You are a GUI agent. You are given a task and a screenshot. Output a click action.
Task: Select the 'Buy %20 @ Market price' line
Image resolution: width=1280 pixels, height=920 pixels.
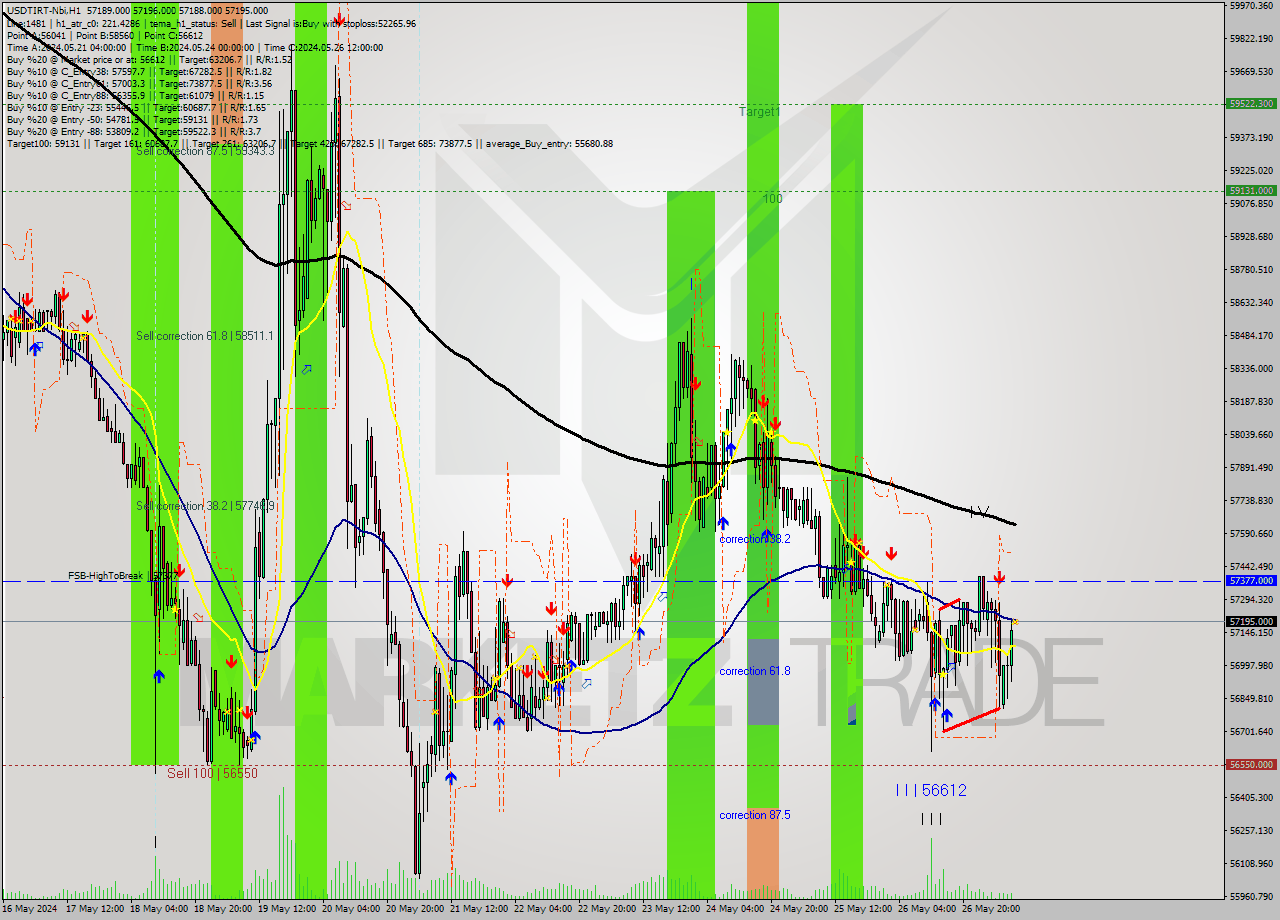149,59
